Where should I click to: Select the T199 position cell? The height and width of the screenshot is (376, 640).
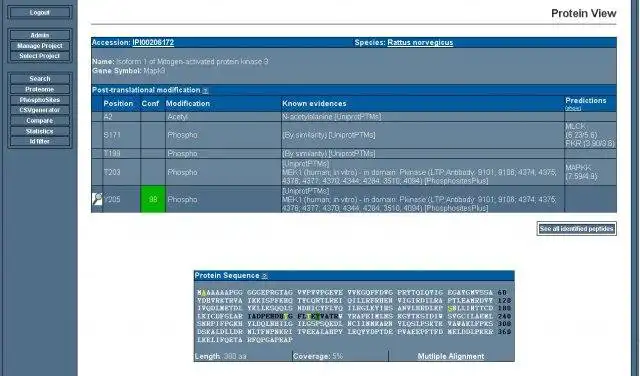coord(122,154)
